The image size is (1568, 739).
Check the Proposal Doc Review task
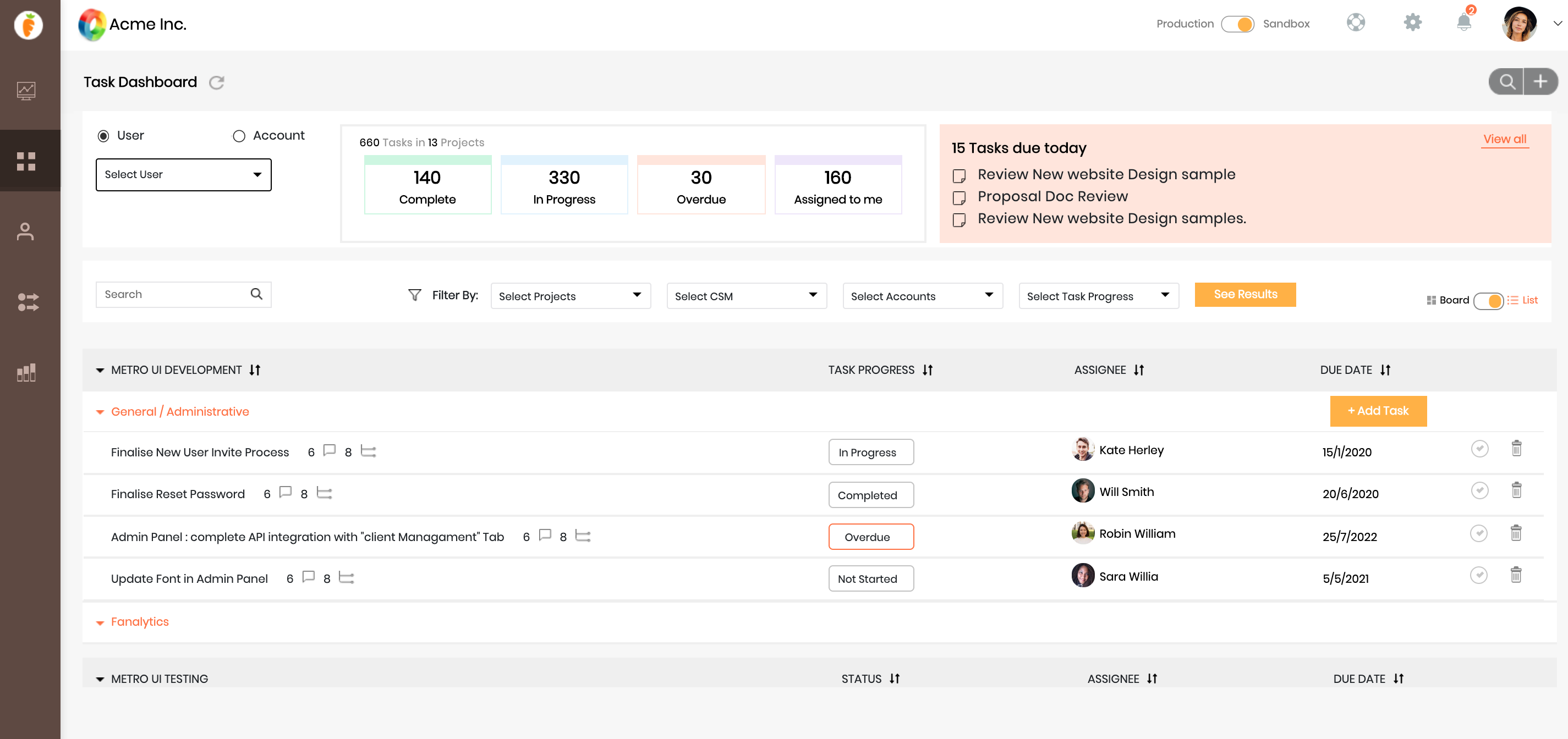(x=959, y=198)
